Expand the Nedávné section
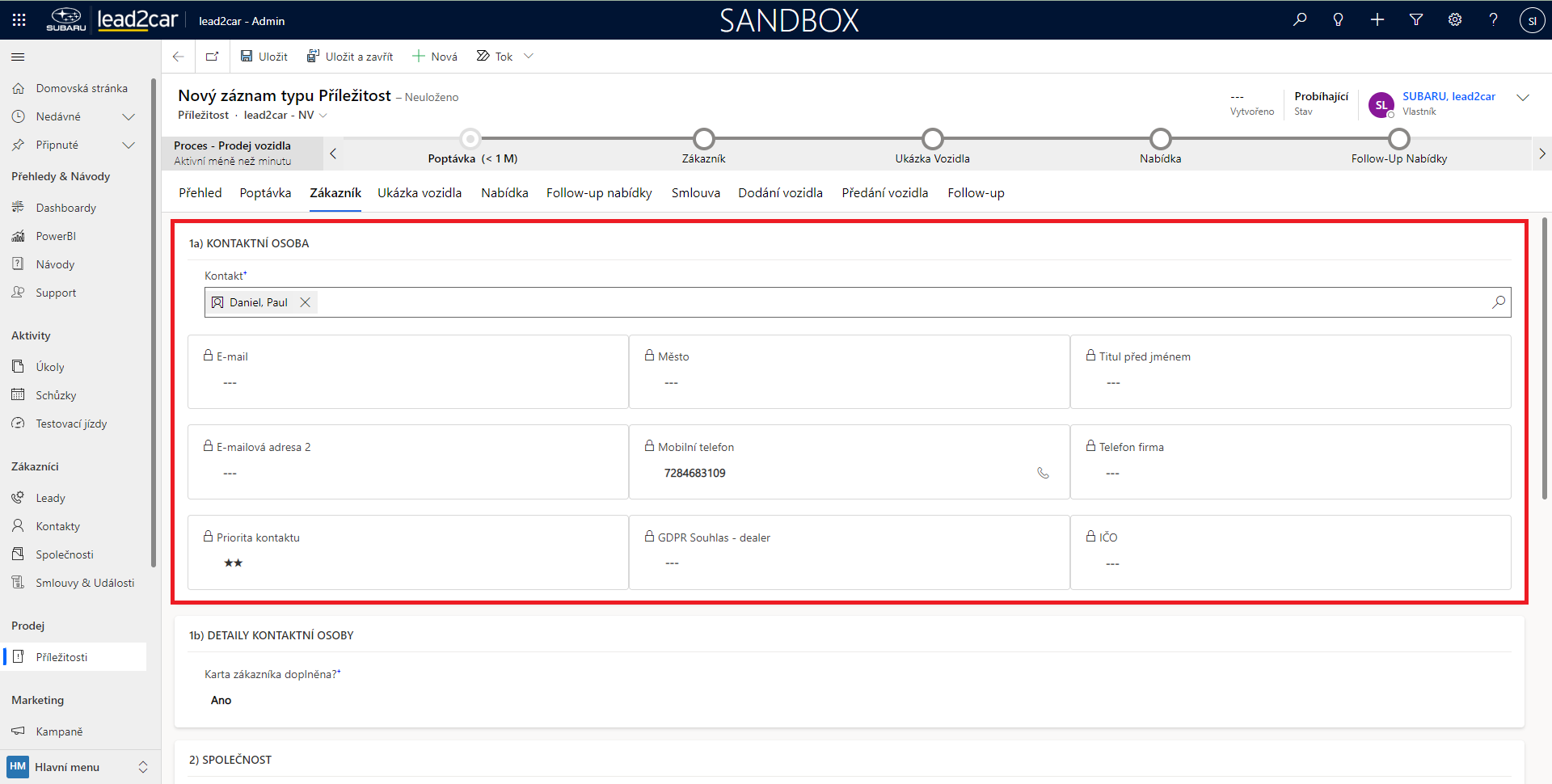Screen dimensions: 1552x784 pos(128,116)
